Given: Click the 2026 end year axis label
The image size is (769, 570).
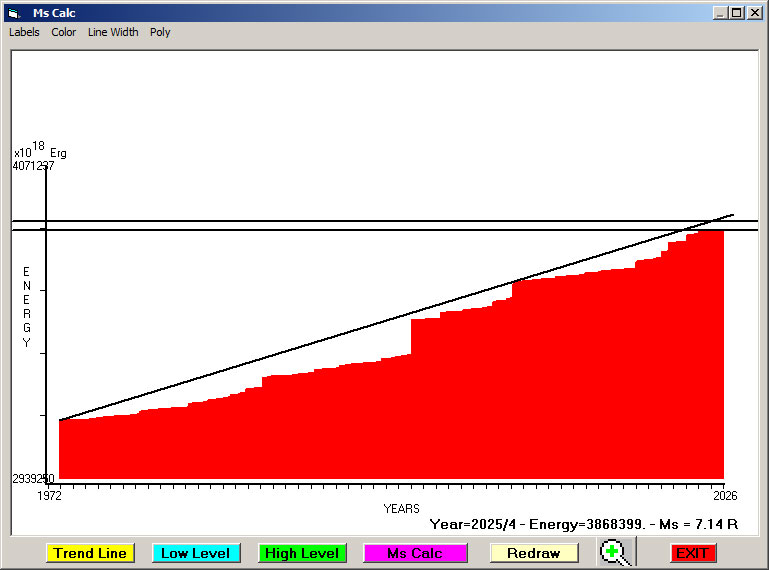Looking at the screenshot, I should click(x=724, y=496).
